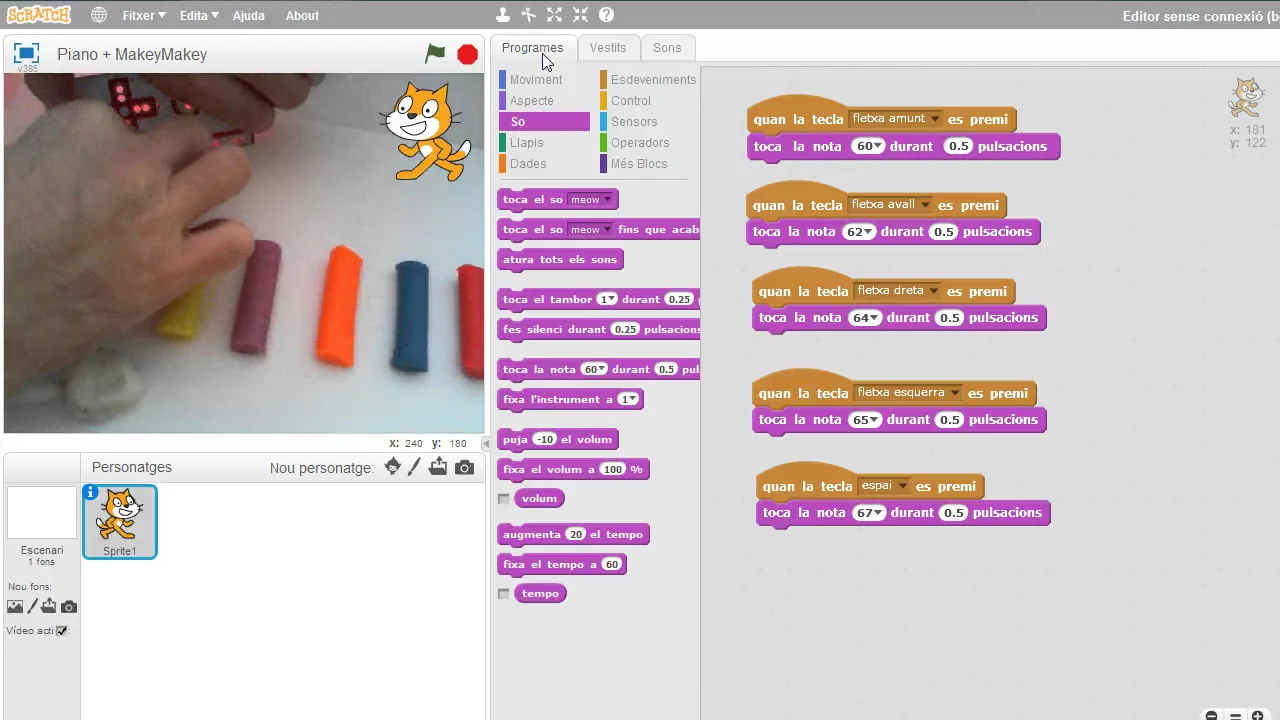Image resolution: width=1280 pixels, height=720 pixels.
Task: Click the volume 100 value field
Action: click(612, 469)
